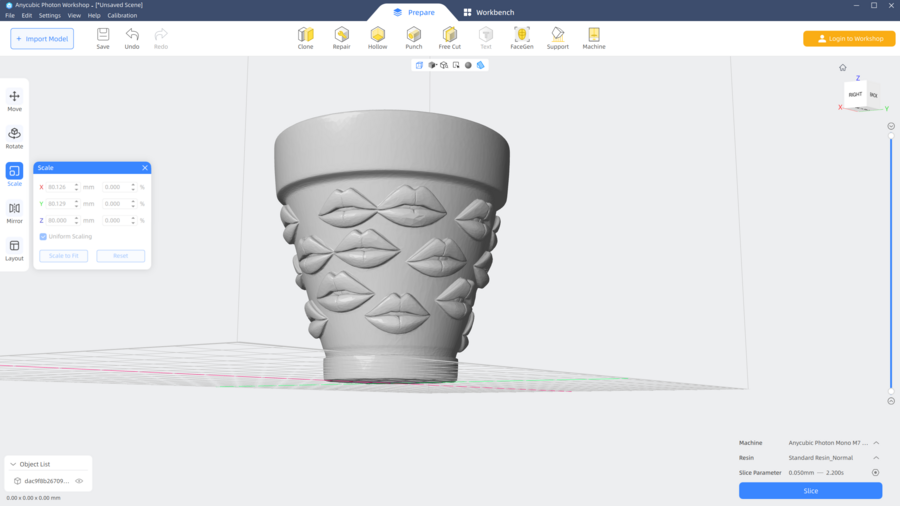Choose the Free Cut tool
Viewport: 900px width, 506px height.
pos(450,38)
